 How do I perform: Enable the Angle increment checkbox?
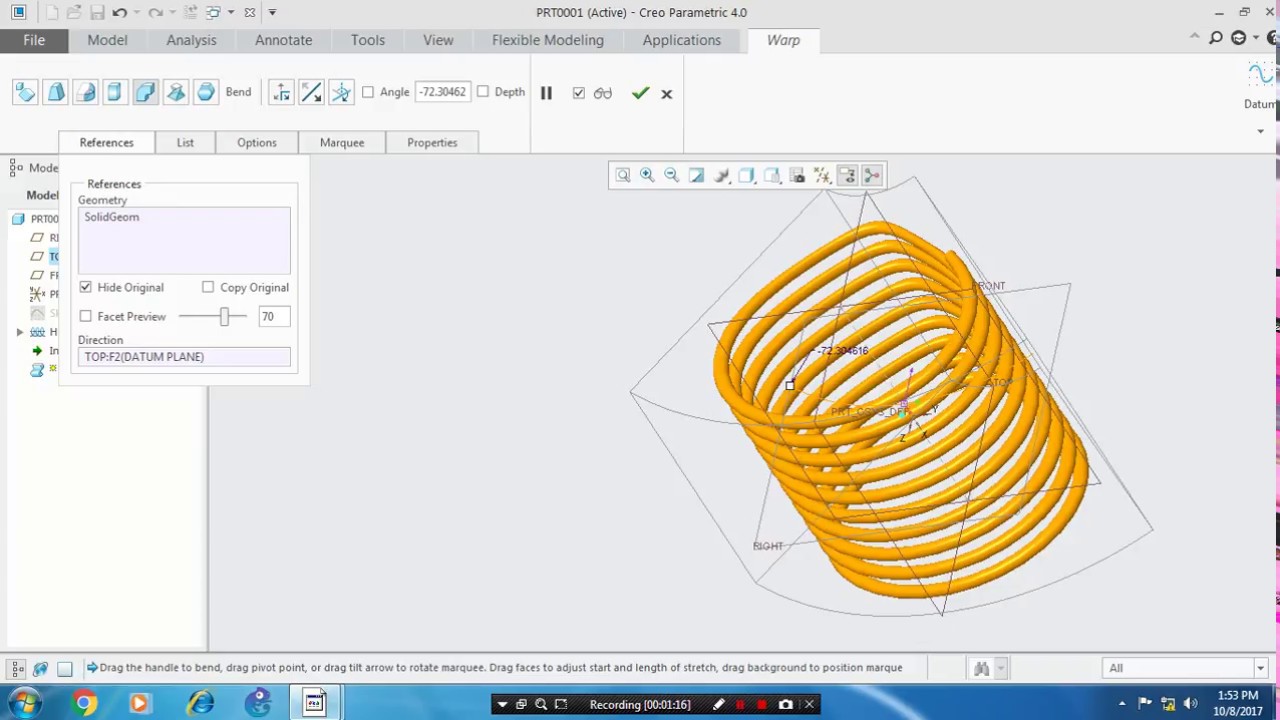pyautogui.click(x=368, y=92)
